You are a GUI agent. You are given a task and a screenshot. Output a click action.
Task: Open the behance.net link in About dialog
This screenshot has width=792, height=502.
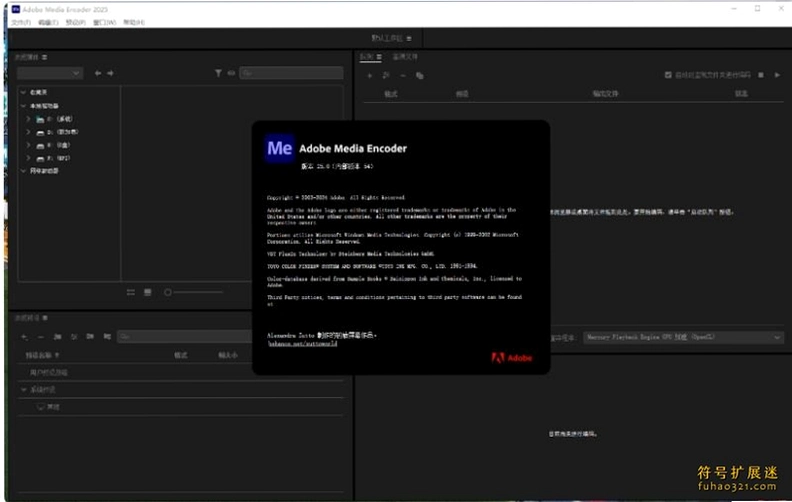pos(302,344)
